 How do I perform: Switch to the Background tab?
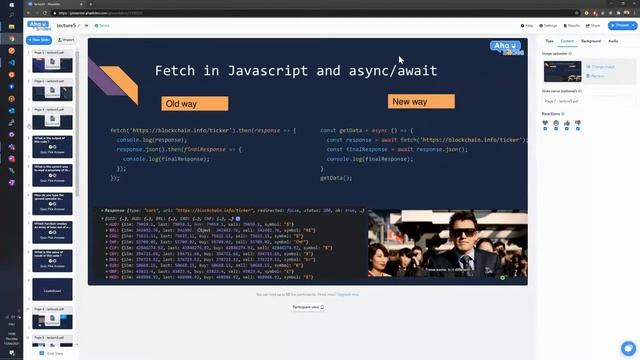591,41
